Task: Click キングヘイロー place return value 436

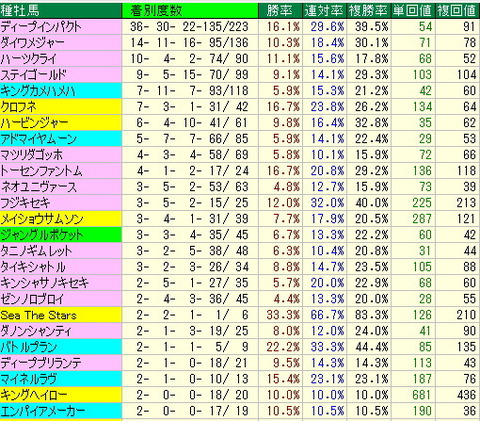Action: 466,395
